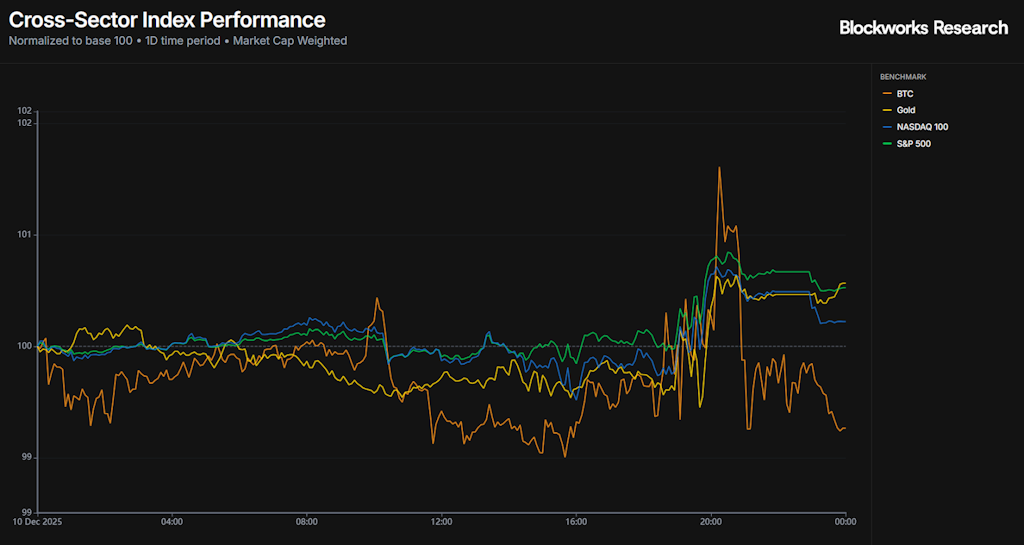The image size is (1024, 545).
Task: Toggle the BTC series label in legend
Action: point(905,93)
